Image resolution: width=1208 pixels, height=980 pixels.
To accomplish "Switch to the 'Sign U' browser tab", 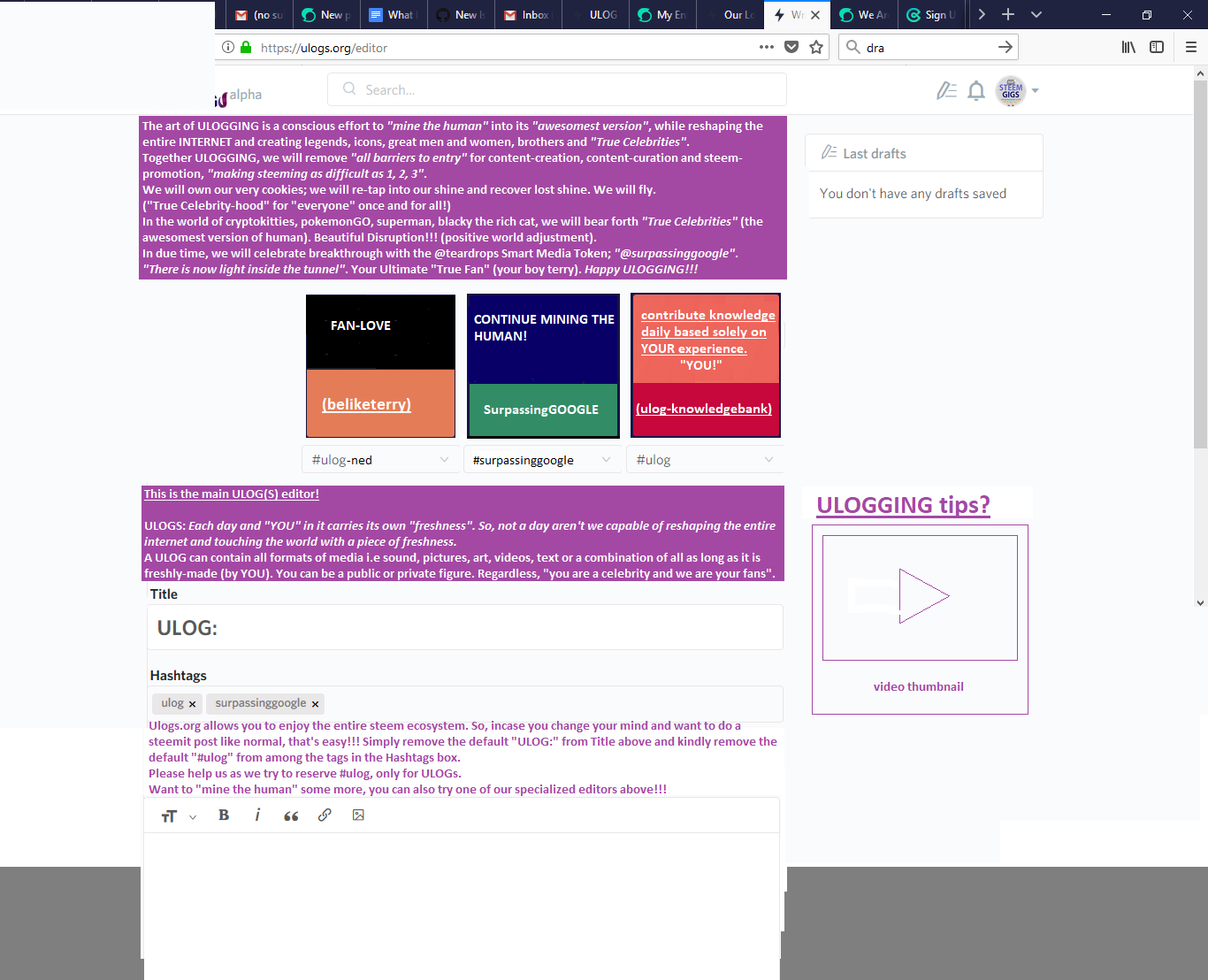I will coord(931,15).
